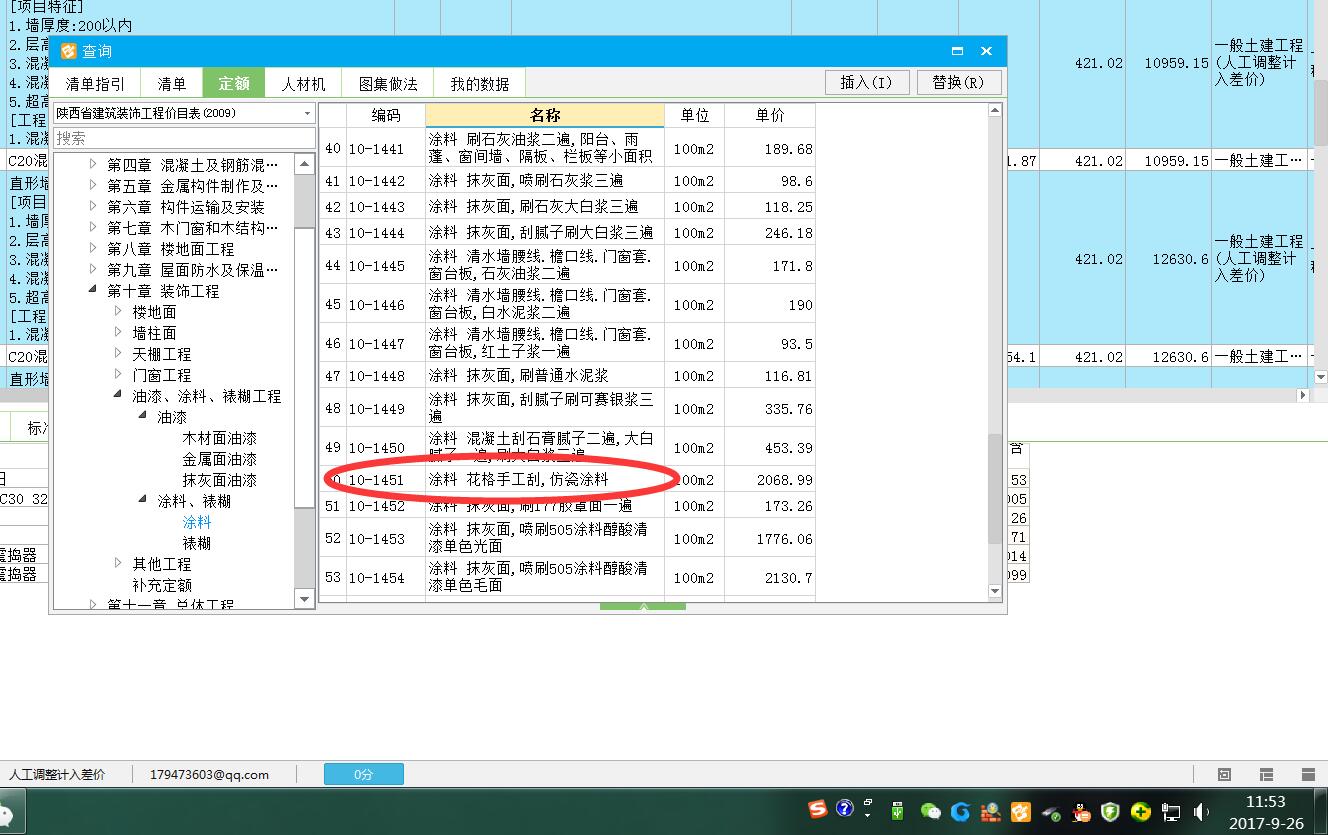This screenshot has width=1328, height=835.
Task: Expand the 其他工程 tree node arrow
Action: [118, 563]
